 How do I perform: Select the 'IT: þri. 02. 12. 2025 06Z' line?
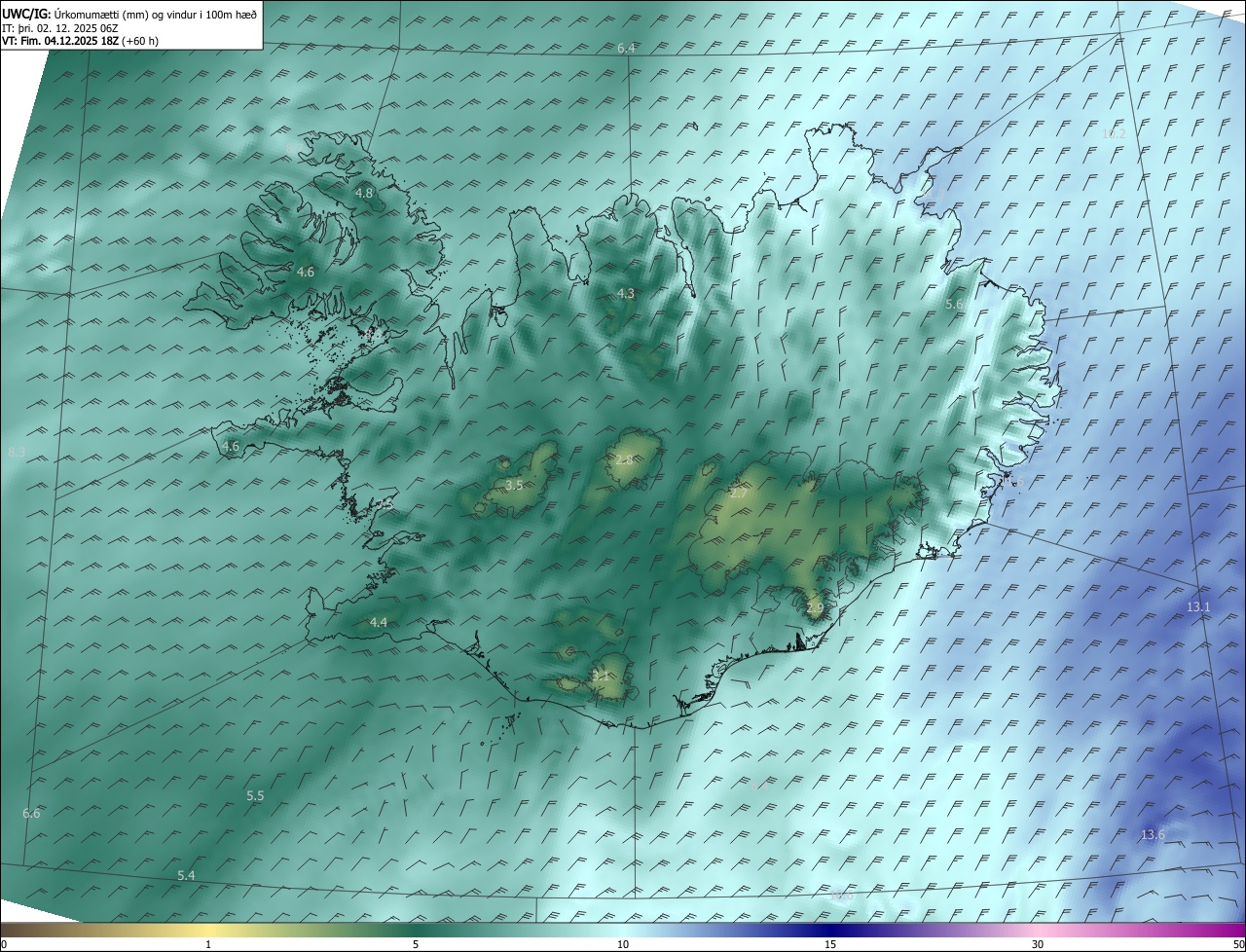60,28
